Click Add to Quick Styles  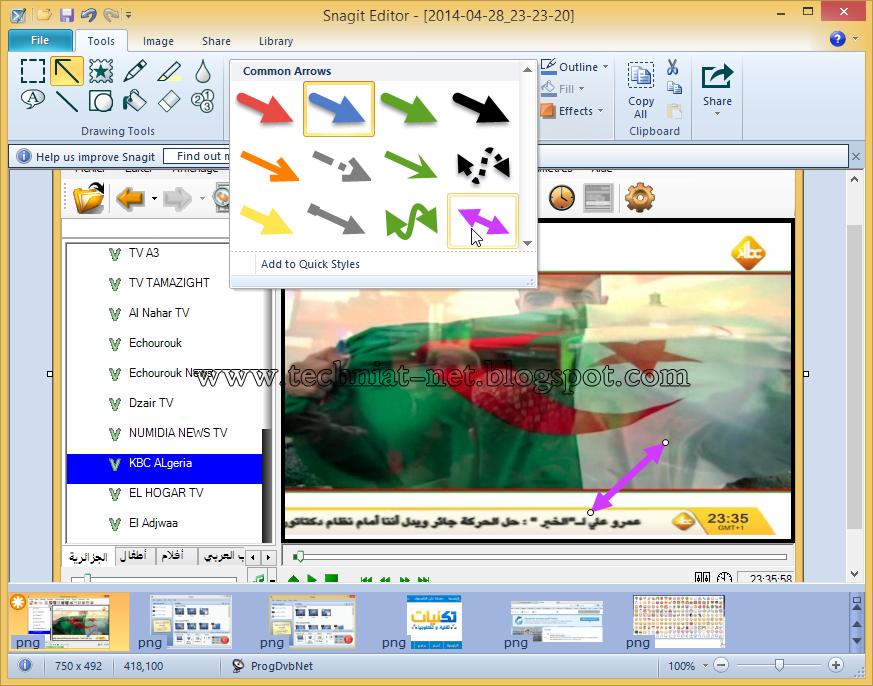(x=310, y=264)
